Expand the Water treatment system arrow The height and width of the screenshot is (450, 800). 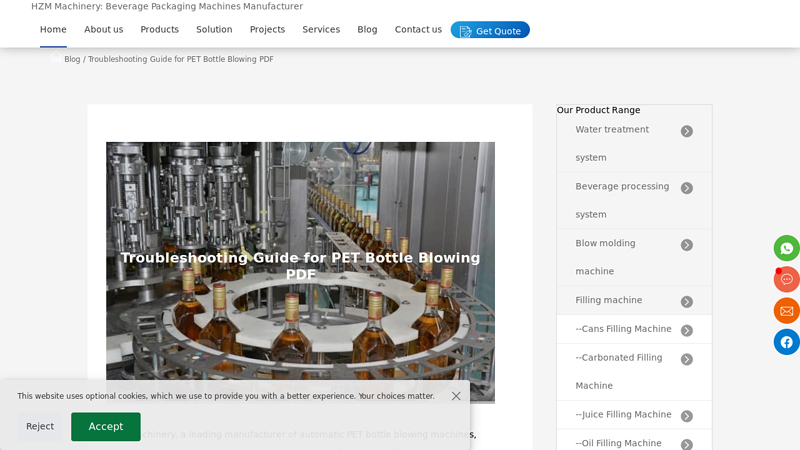[x=687, y=131]
